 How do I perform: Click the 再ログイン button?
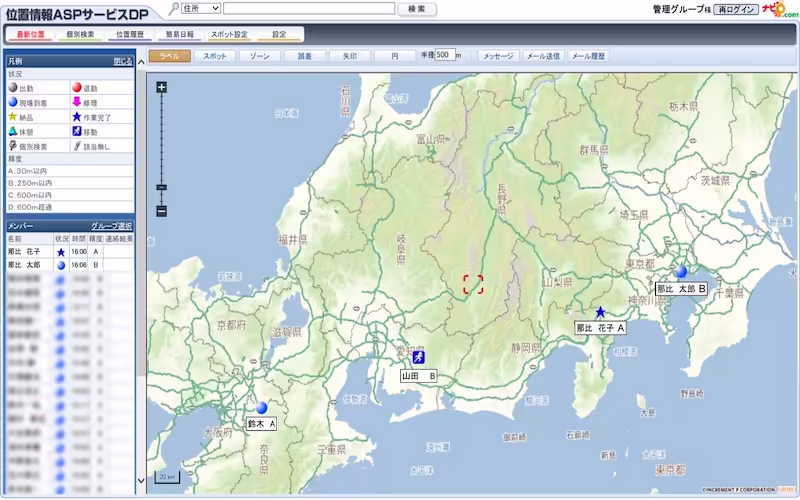tap(735, 9)
